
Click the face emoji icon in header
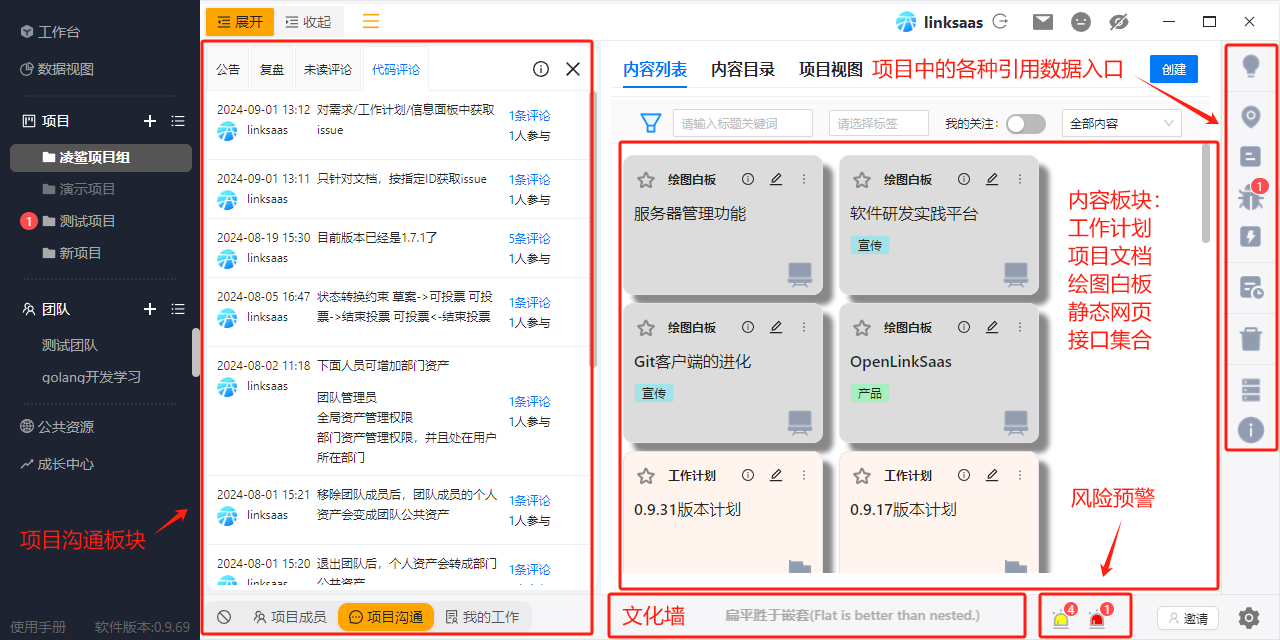tap(1081, 21)
